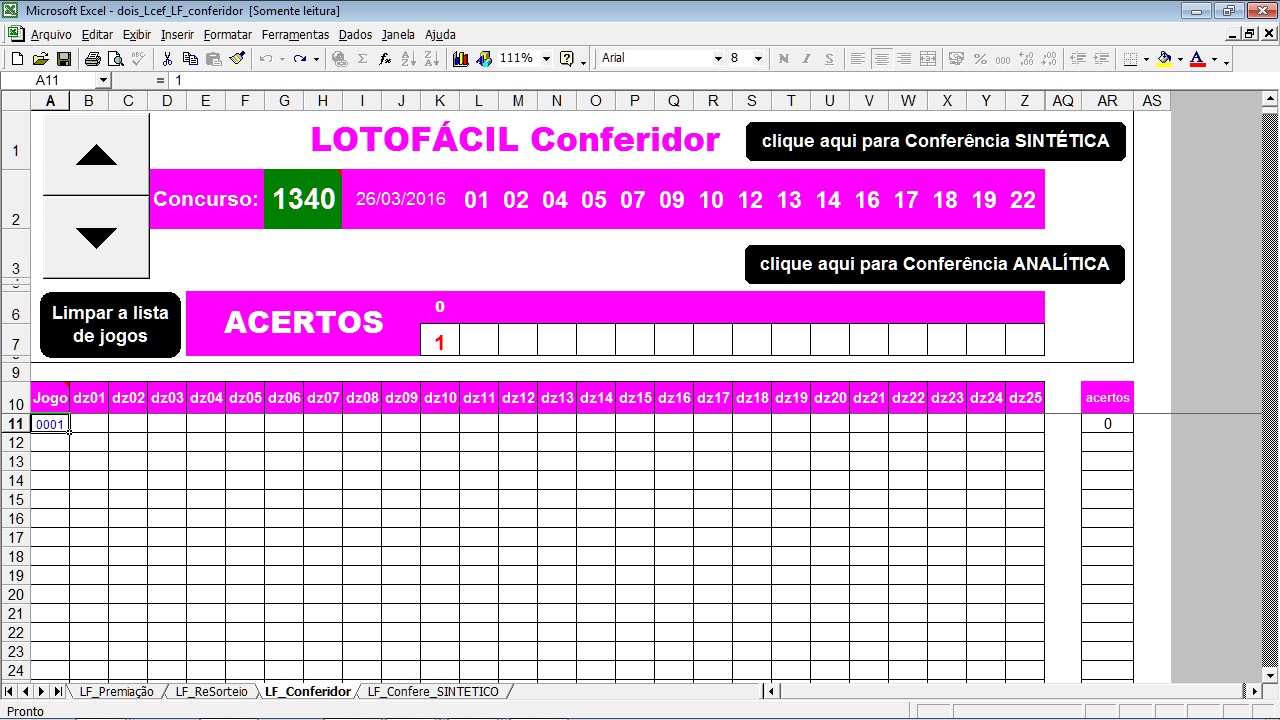The image size is (1280, 720).
Task: Open the Ferramentas menu
Action: [295, 34]
